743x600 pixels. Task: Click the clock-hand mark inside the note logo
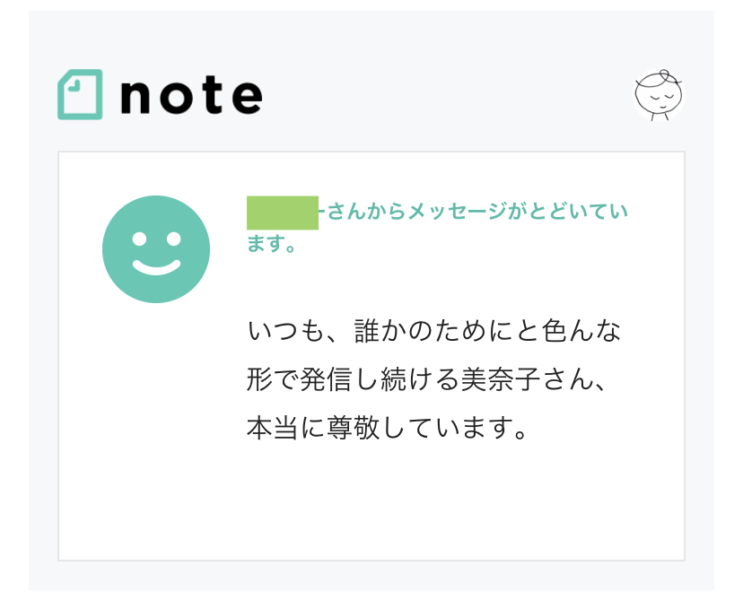(x=74, y=86)
